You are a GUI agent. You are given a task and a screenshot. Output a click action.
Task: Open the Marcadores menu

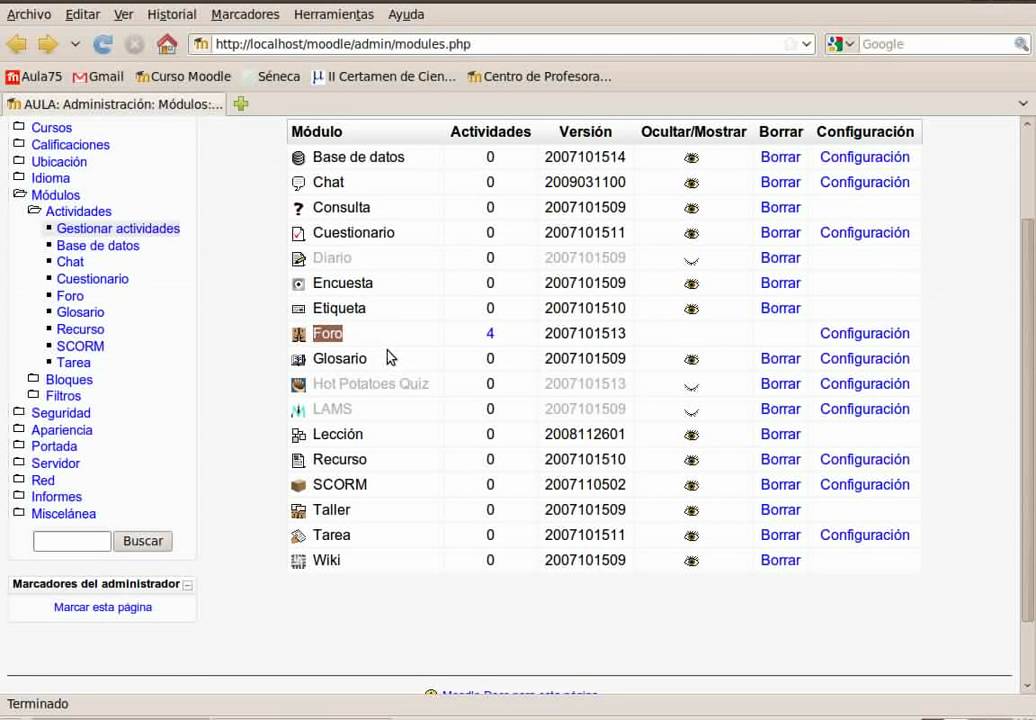point(245,14)
